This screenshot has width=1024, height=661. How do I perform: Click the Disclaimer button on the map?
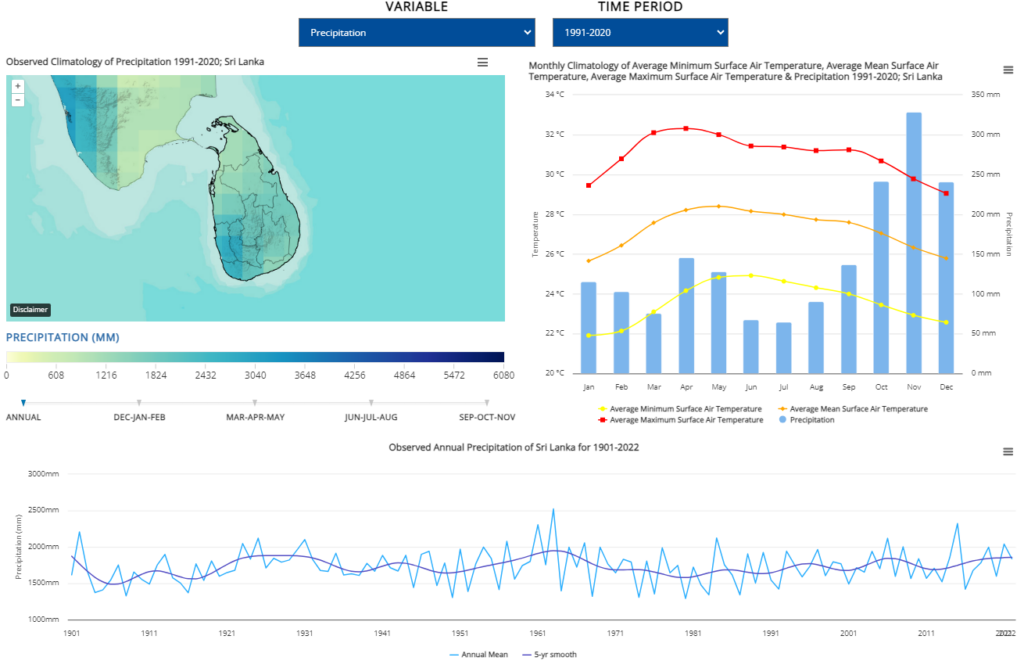(x=30, y=310)
